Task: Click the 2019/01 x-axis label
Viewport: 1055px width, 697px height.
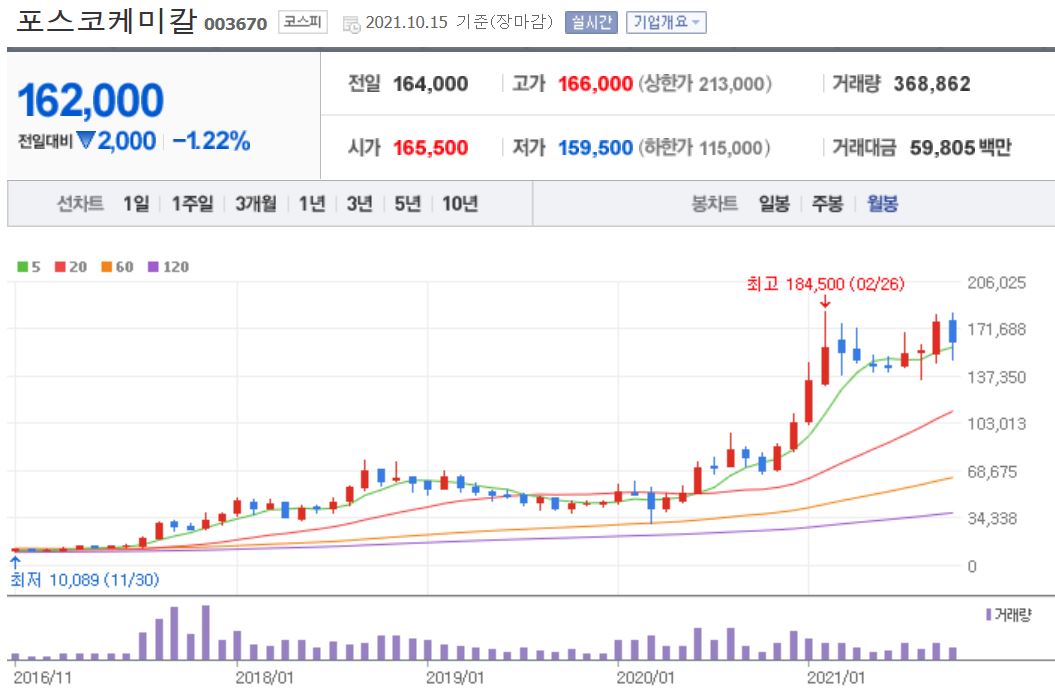Action: click(455, 677)
